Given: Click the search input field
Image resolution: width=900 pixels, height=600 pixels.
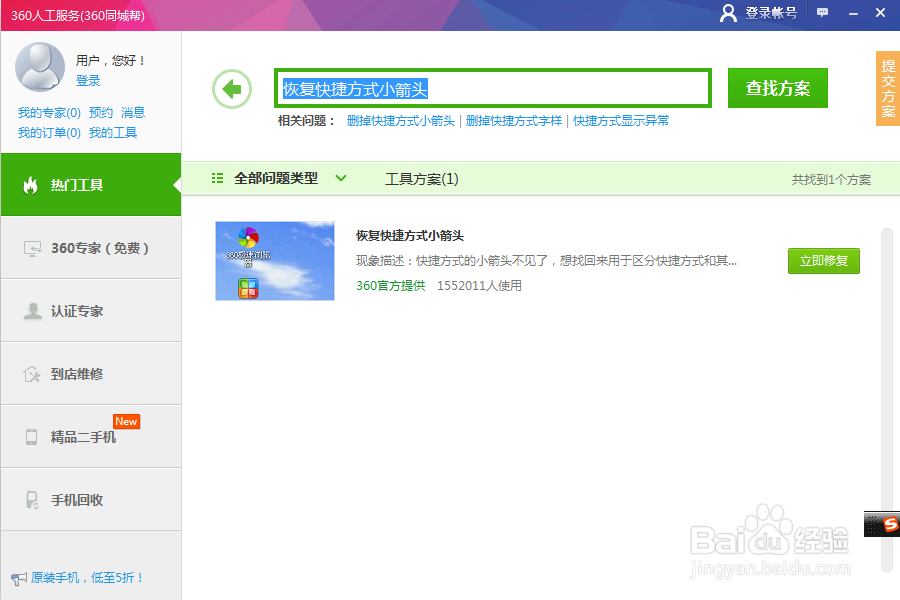Looking at the screenshot, I should [x=493, y=88].
